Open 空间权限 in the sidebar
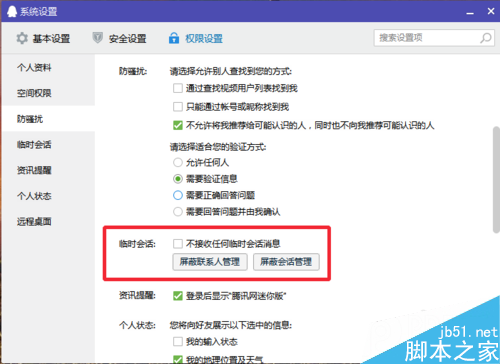Screen dimensions: 500x364 pyautogui.click(x=34, y=93)
